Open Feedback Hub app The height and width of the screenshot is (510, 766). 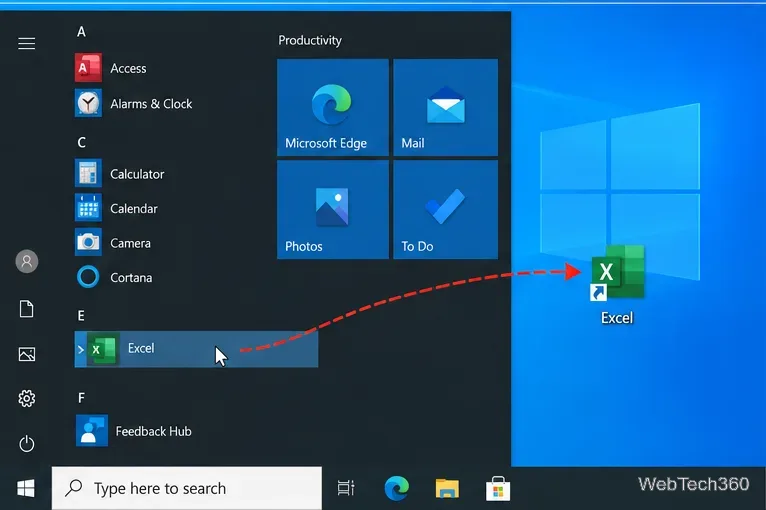(x=133, y=431)
